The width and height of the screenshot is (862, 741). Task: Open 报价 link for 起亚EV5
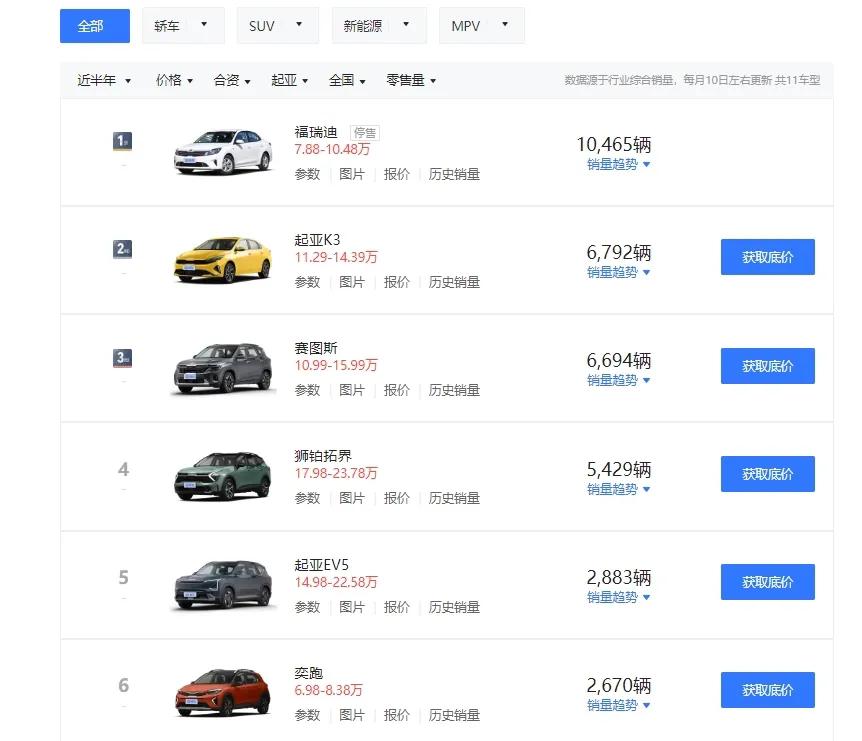pos(396,607)
